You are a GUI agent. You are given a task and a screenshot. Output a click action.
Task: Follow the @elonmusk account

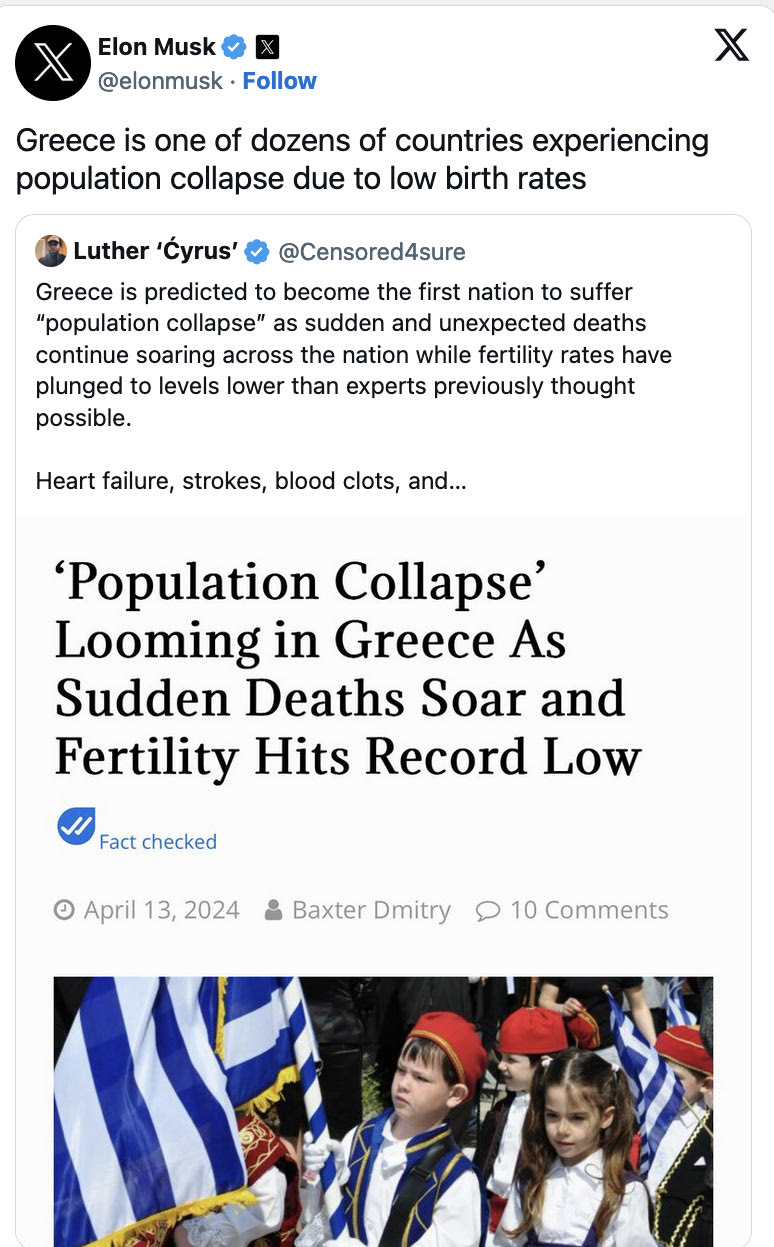pyautogui.click(x=279, y=81)
